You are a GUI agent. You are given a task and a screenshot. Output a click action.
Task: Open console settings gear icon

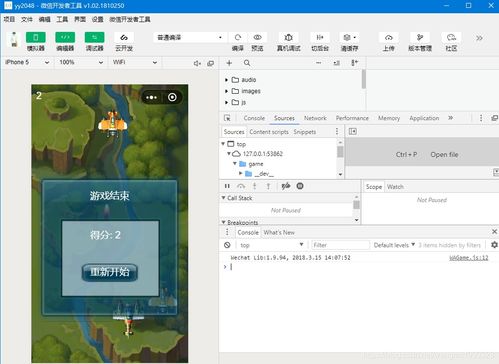click(x=494, y=245)
